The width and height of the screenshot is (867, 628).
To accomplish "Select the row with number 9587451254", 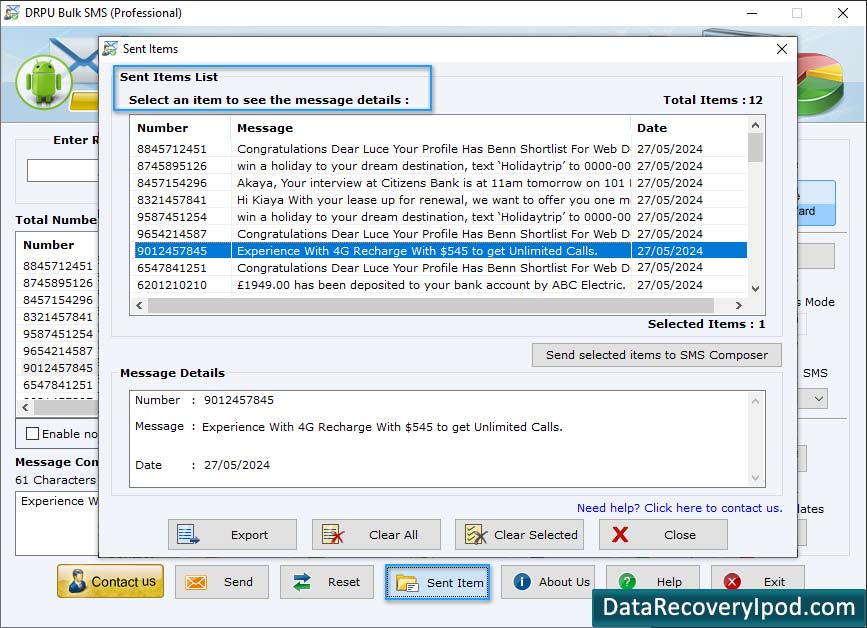I will tap(441, 217).
